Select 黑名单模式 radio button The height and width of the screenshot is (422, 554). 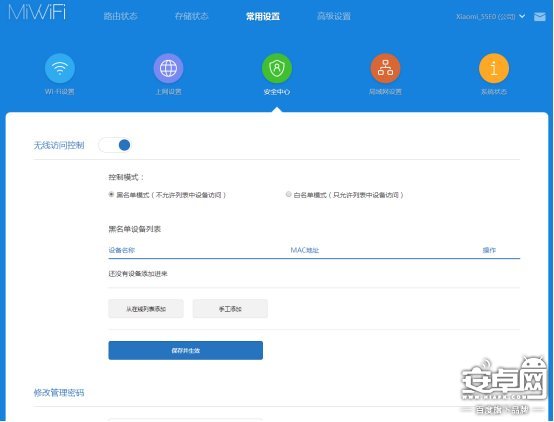[x=111, y=194]
